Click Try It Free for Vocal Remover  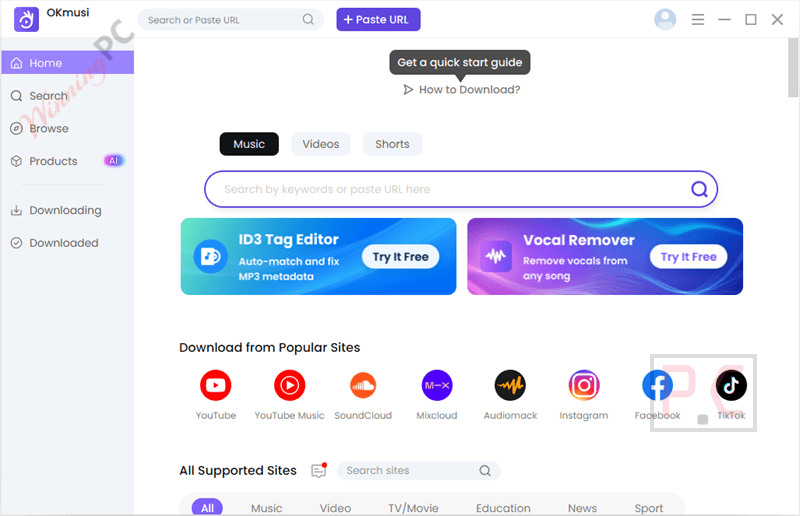pyautogui.click(x=688, y=257)
